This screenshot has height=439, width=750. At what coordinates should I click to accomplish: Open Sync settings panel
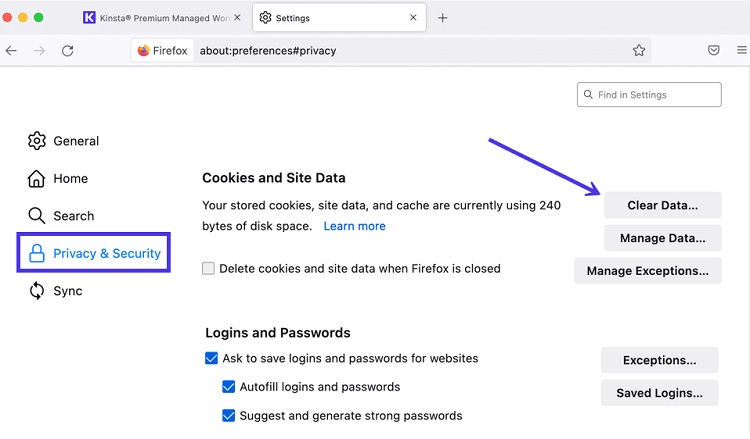click(55, 291)
